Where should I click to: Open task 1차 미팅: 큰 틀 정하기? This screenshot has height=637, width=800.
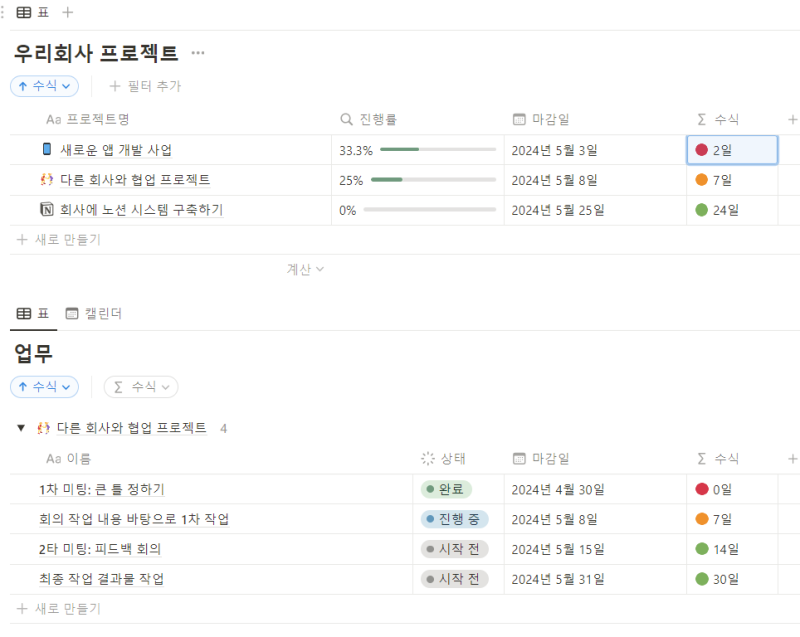102,490
